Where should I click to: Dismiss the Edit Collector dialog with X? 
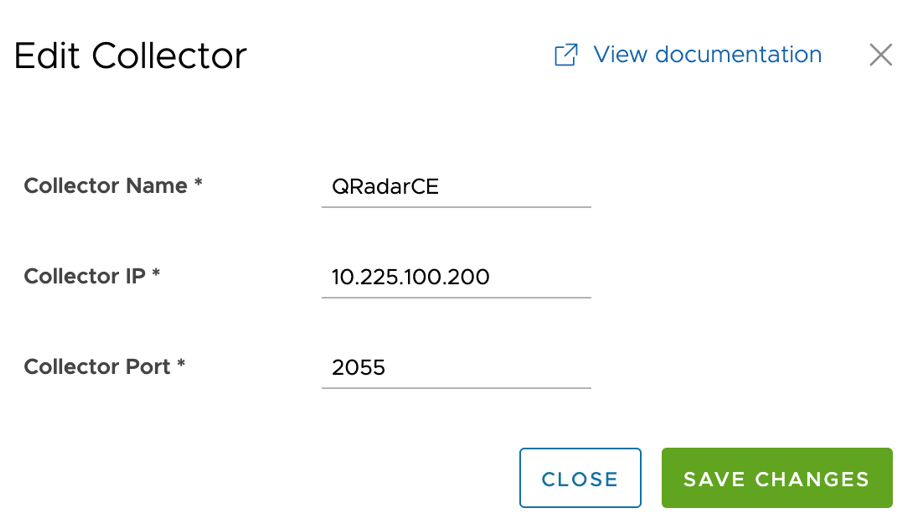point(880,55)
